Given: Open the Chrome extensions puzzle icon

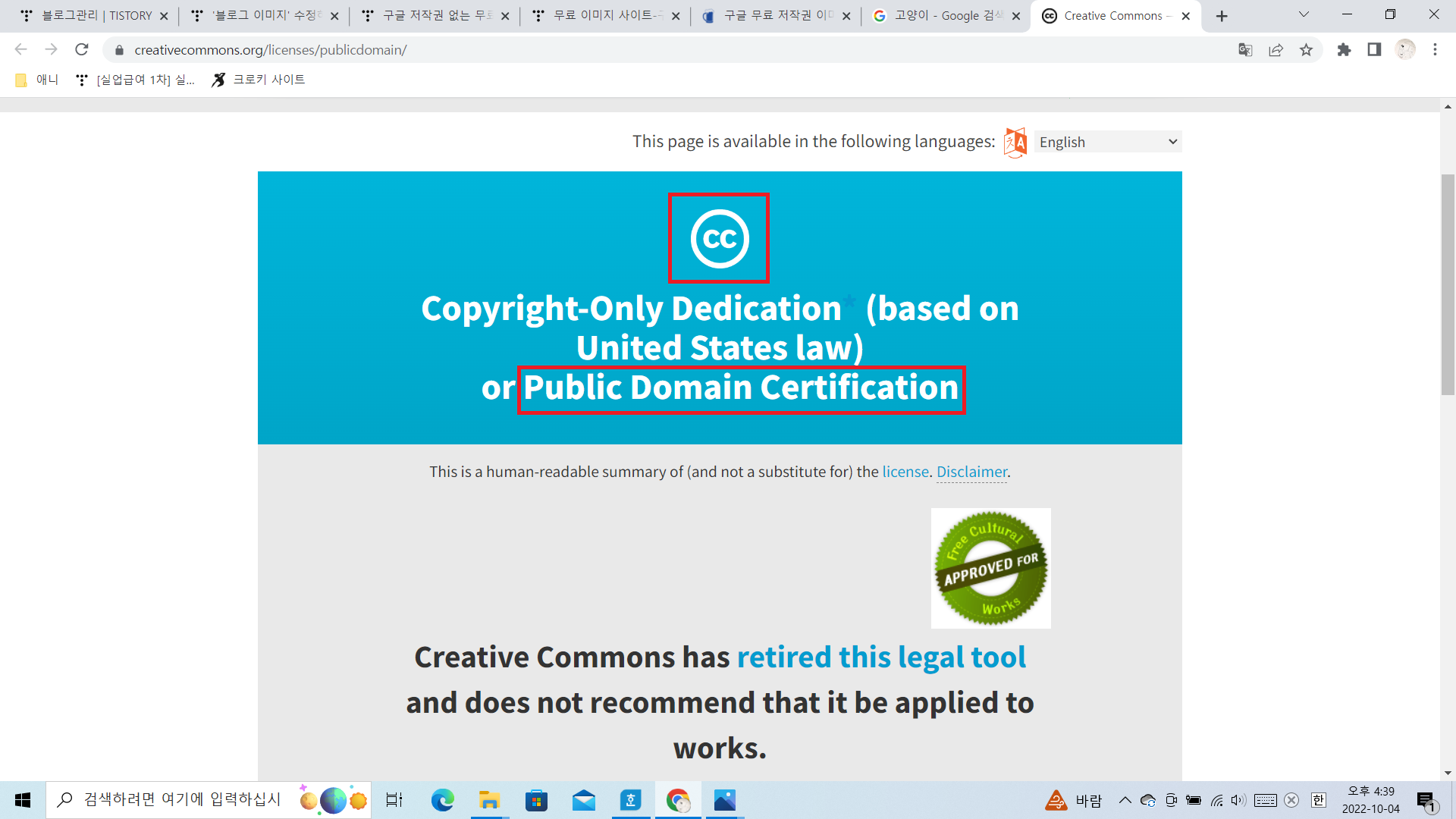Looking at the screenshot, I should point(1344,50).
